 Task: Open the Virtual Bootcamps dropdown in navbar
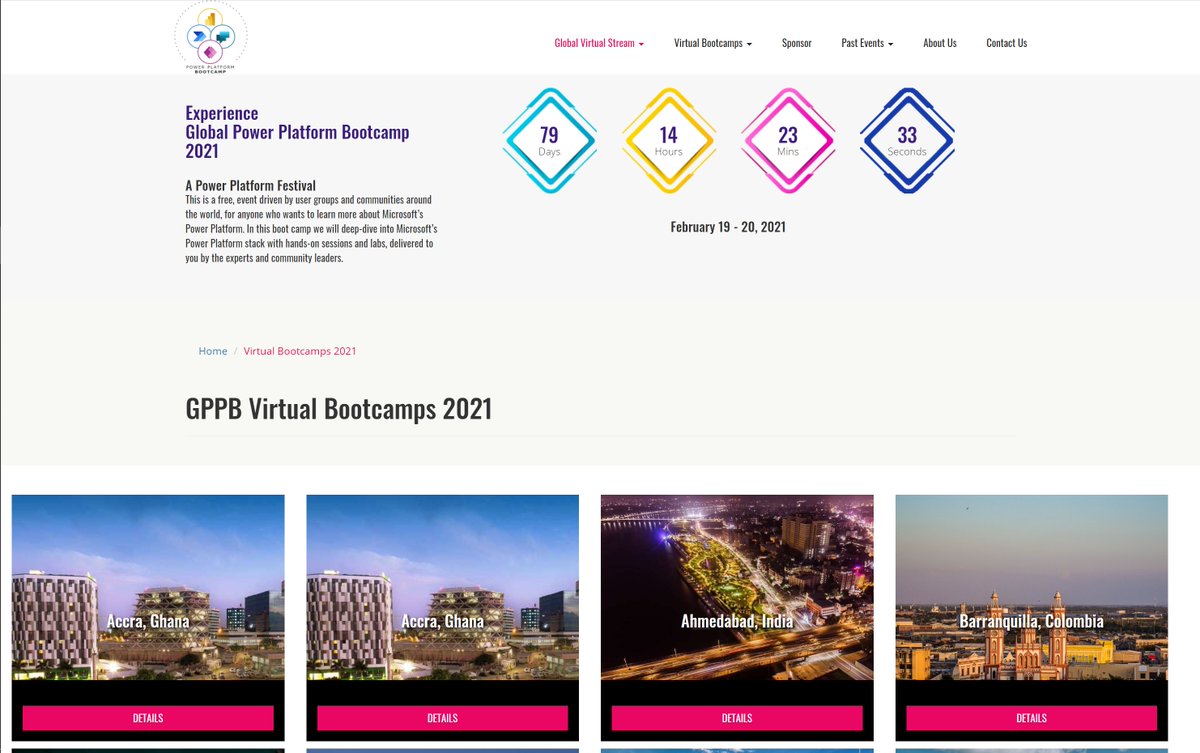[713, 43]
